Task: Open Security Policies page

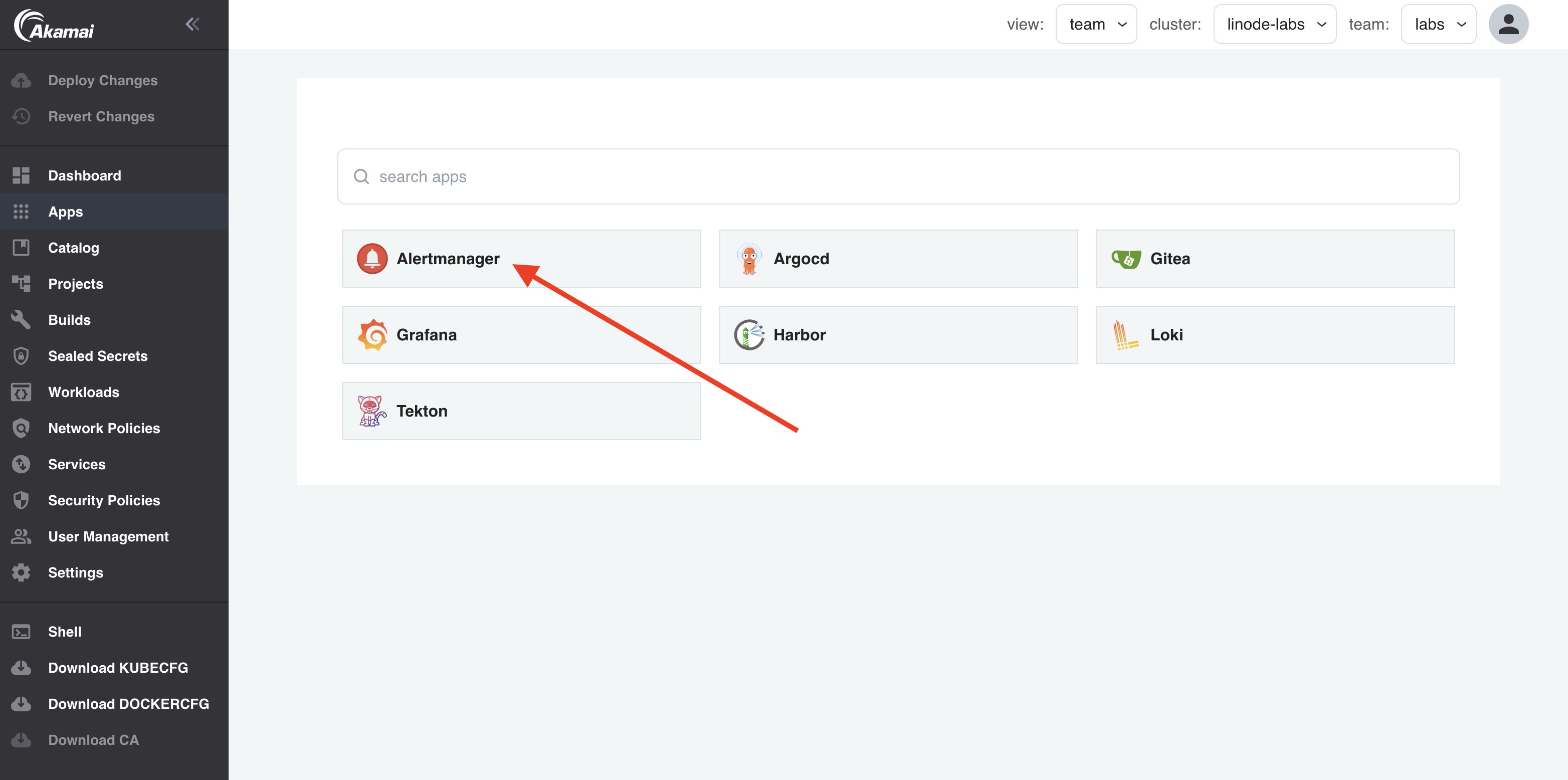Action: click(x=114, y=500)
